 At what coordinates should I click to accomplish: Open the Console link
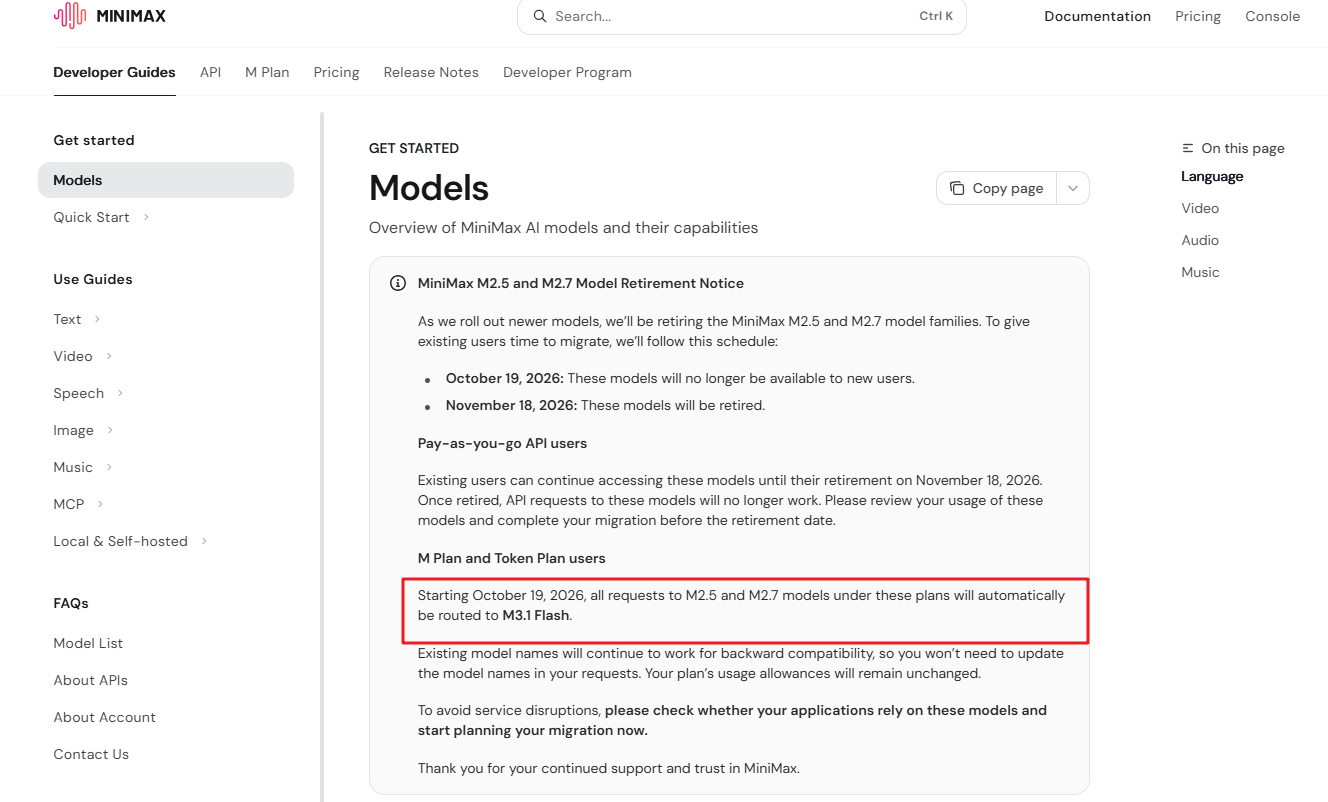[1272, 16]
